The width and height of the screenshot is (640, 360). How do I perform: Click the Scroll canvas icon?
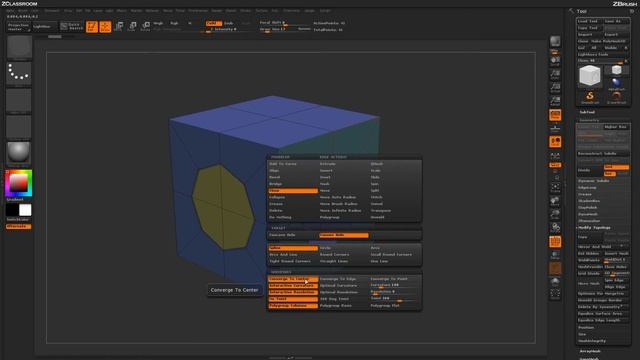pyautogui.click(x=555, y=61)
